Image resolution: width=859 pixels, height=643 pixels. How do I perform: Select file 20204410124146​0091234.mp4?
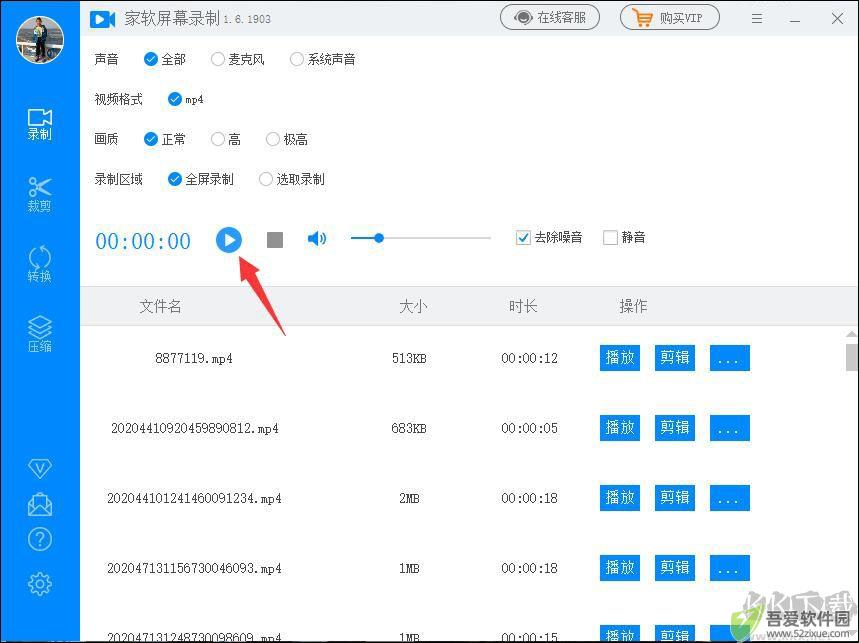(x=194, y=498)
